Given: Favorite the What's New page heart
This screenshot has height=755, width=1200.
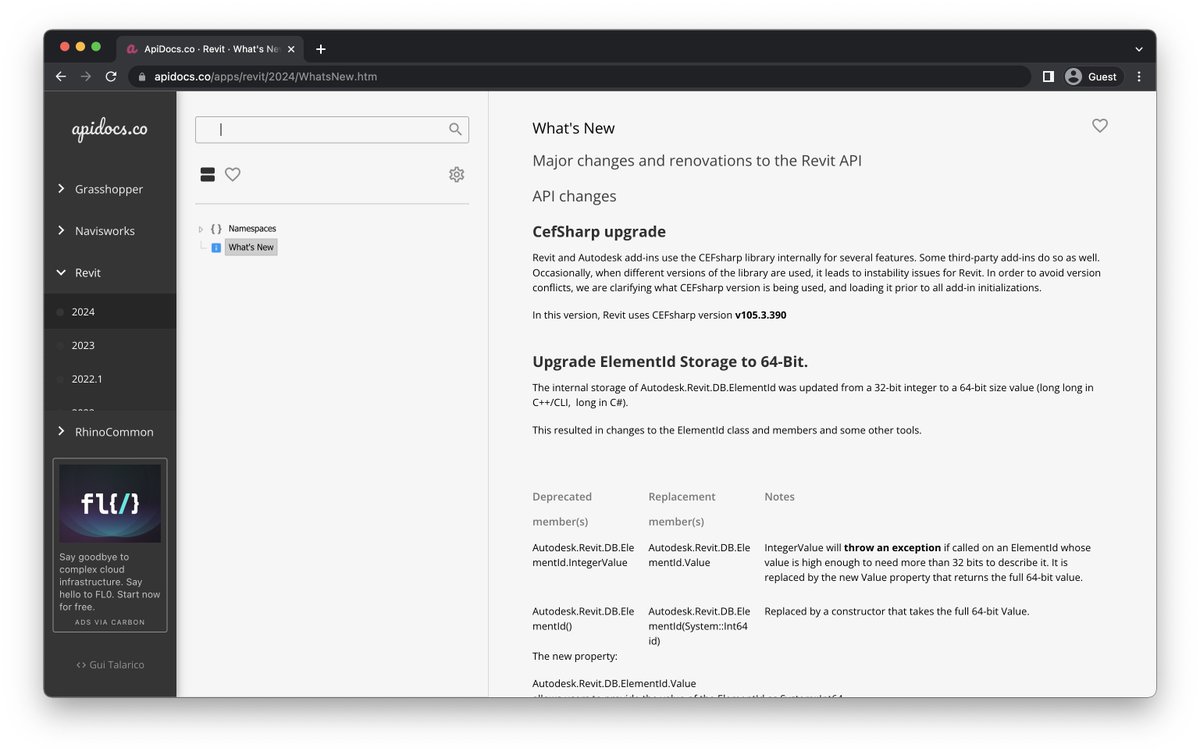Looking at the screenshot, I should click(x=1100, y=126).
